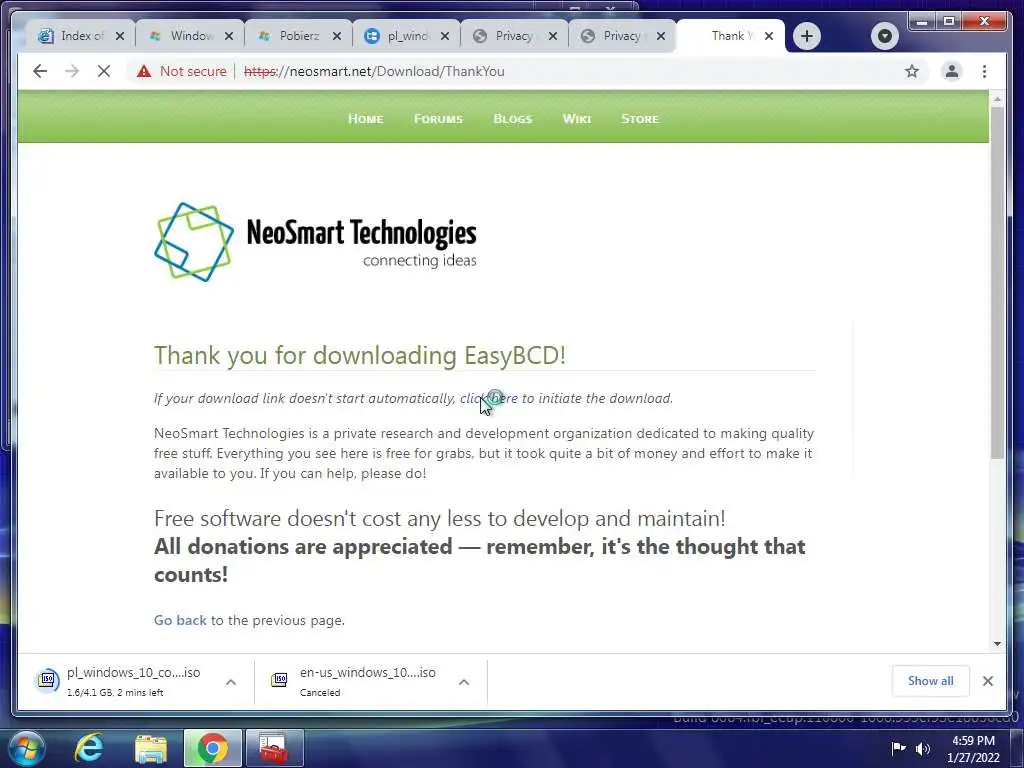Click the scrollbar down arrow
Viewport: 1024px width, 768px height.
coord(997,644)
